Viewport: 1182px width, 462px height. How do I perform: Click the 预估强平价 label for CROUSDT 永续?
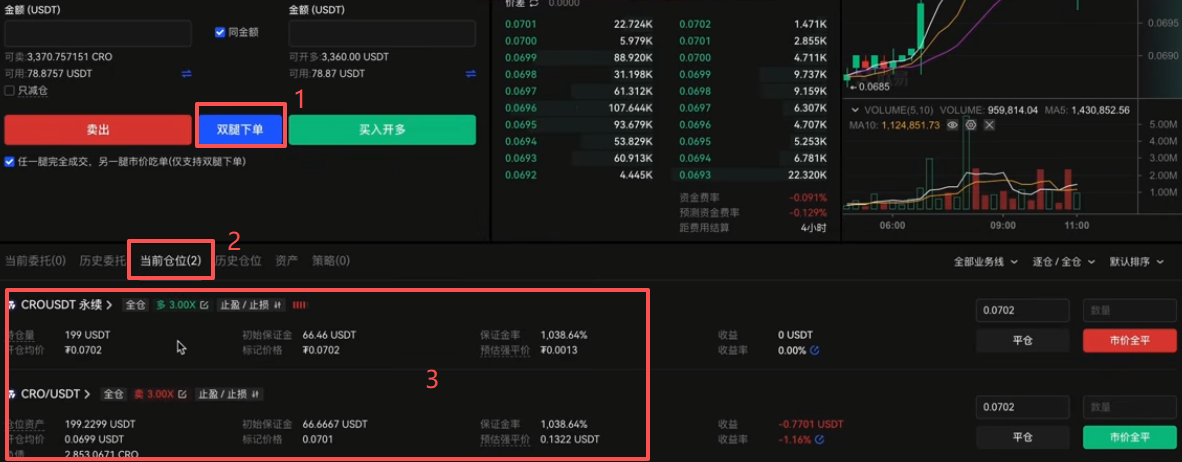click(x=505, y=350)
